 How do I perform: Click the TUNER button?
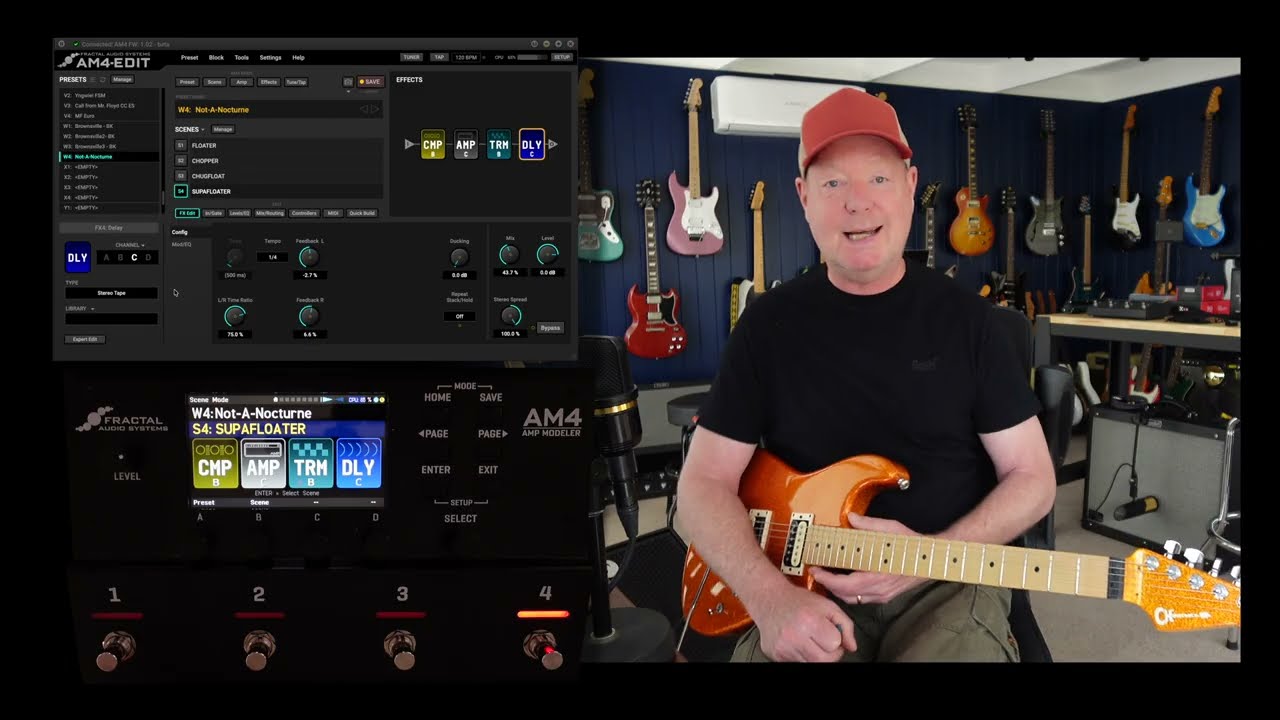coord(411,57)
